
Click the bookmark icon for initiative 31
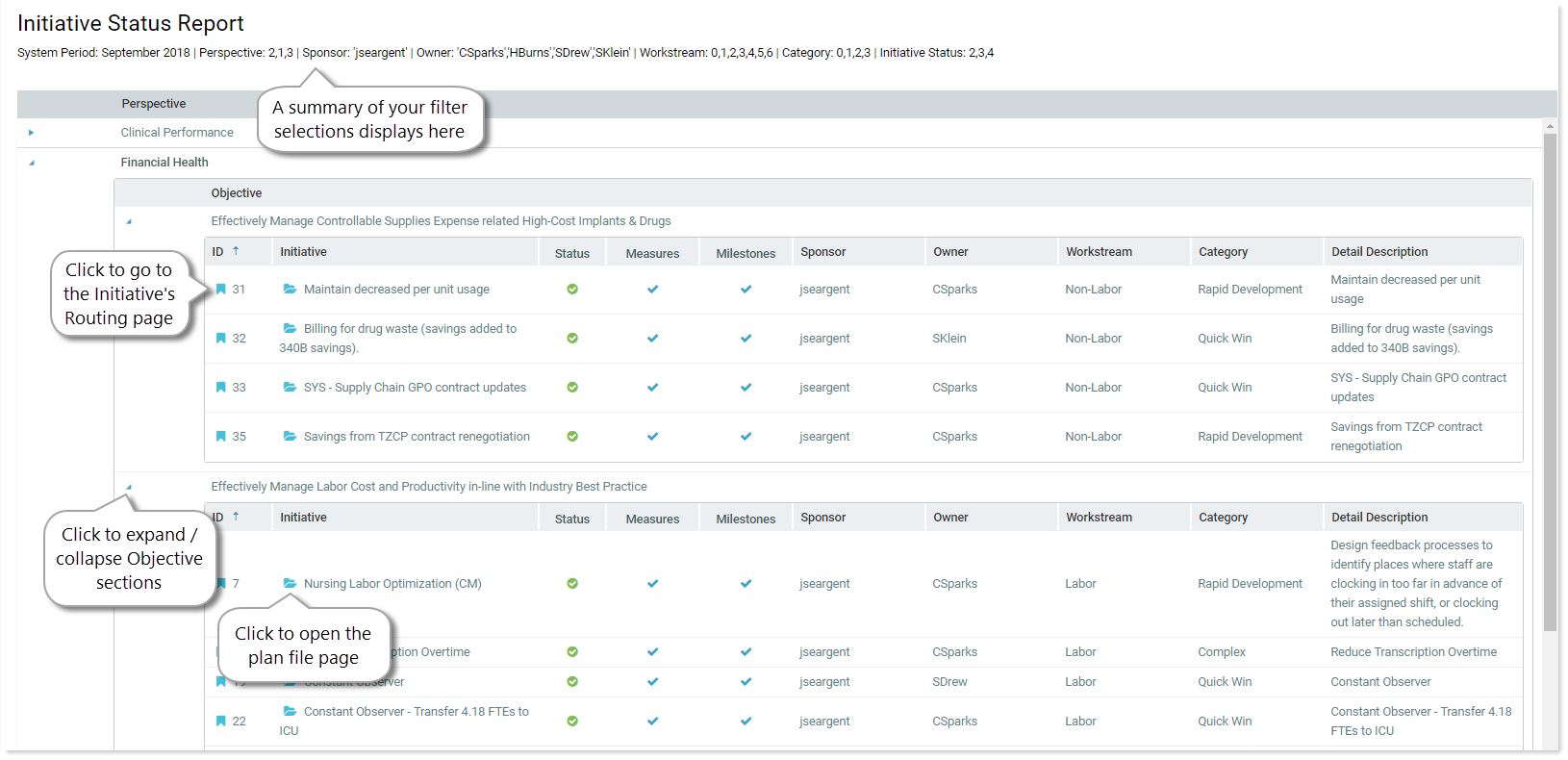click(220, 290)
